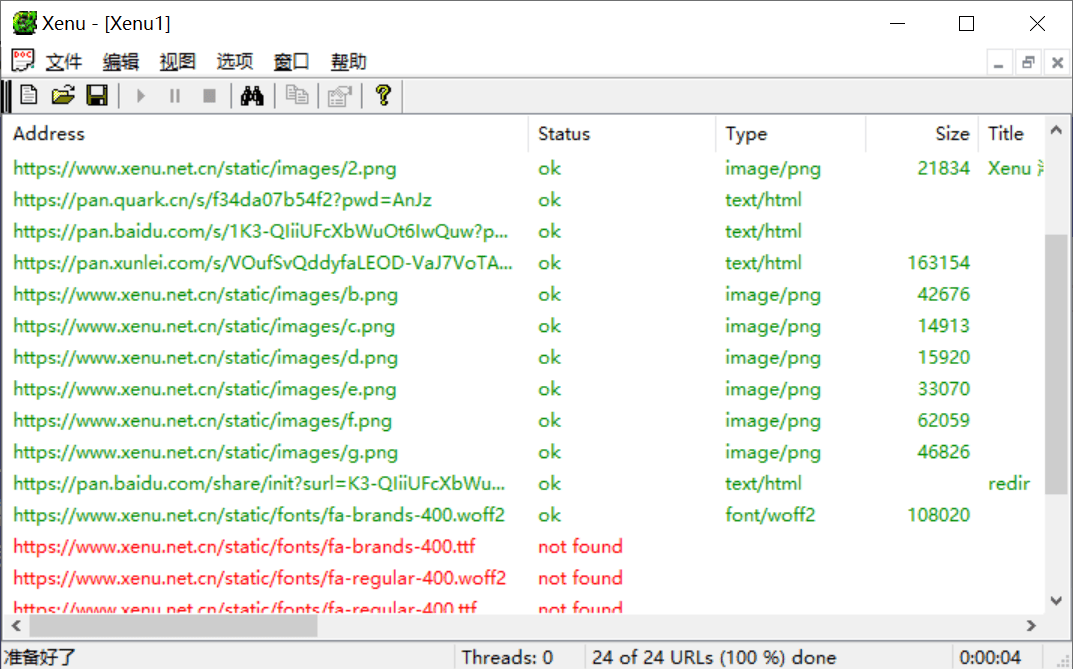
Task: Click the horizontal scrollbar right arrow
Action: coord(1031,625)
